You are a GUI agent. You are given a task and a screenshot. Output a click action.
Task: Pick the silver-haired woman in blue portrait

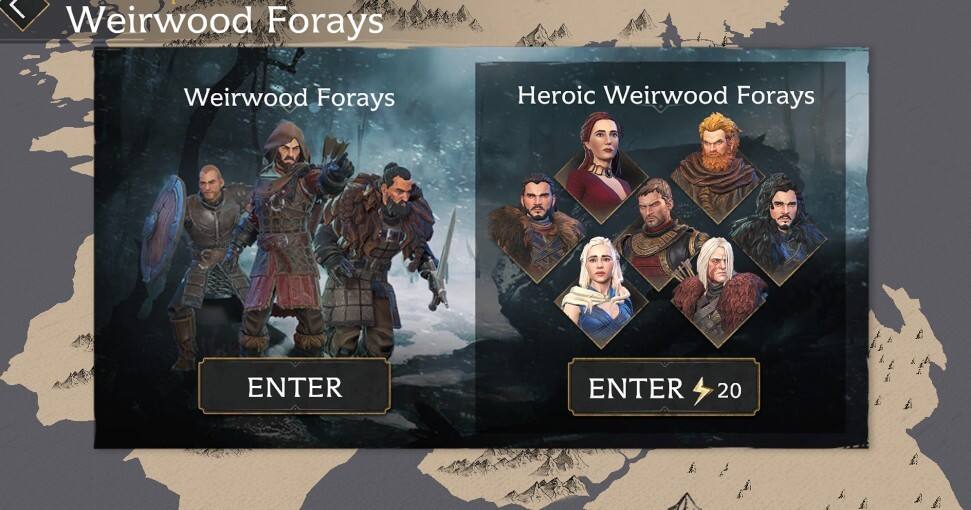601,290
